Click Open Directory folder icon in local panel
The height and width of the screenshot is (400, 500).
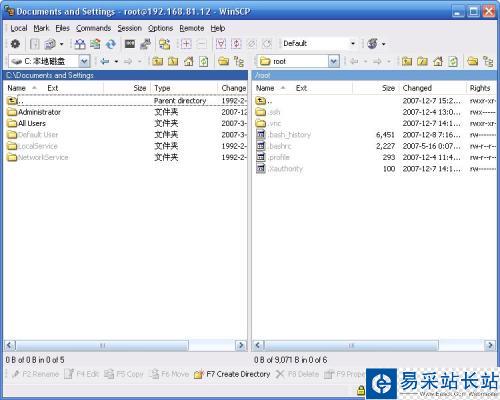click(x=224, y=61)
